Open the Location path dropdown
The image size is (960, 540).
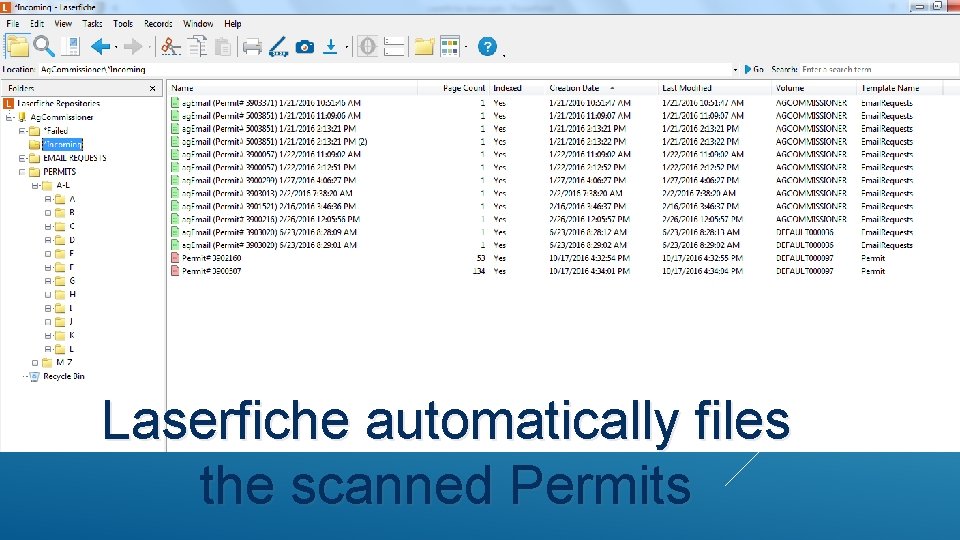(735, 70)
